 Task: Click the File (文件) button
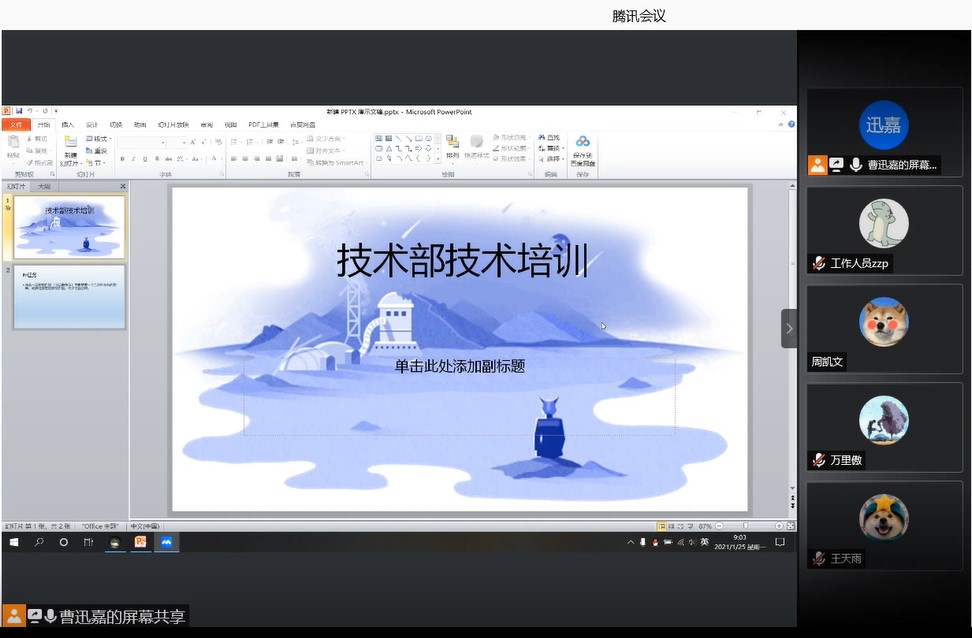point(16,125)
